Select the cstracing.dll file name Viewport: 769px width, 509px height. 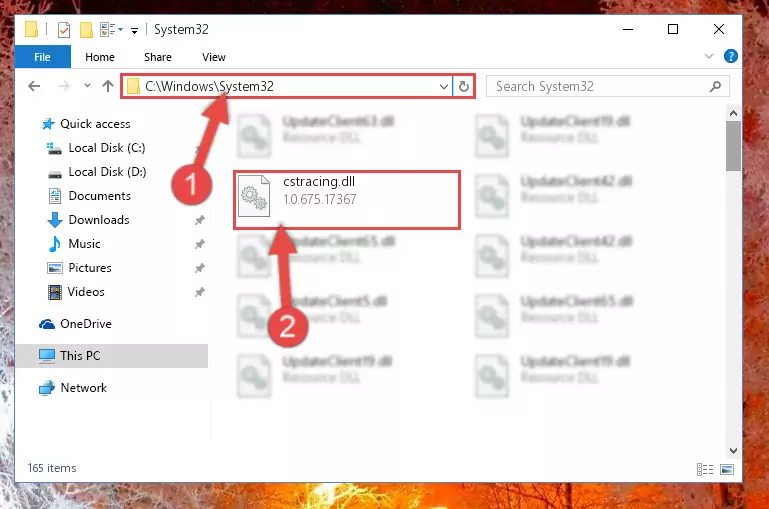click(319, 181)
